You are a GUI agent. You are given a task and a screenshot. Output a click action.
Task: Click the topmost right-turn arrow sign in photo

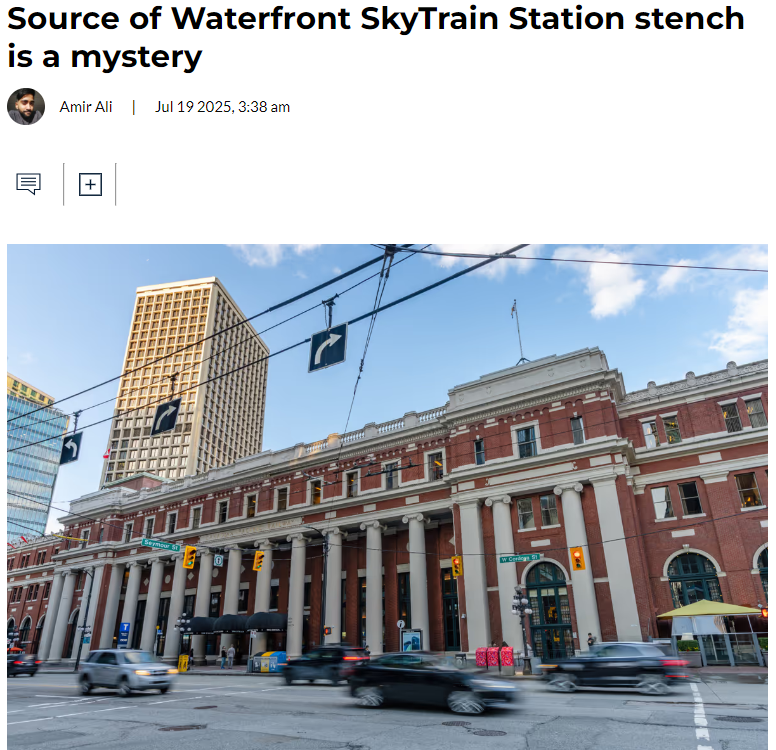pyautogui.click(x=328, y=347)
